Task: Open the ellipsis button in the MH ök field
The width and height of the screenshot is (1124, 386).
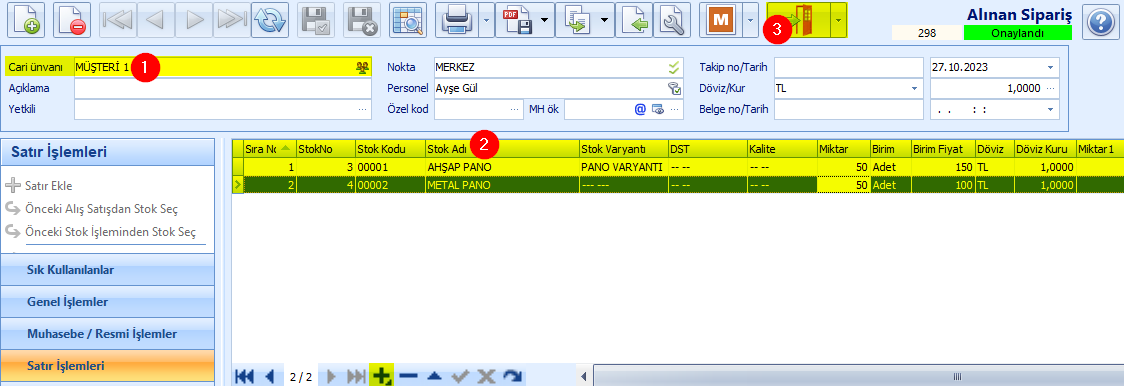Action: pos(675,109)
